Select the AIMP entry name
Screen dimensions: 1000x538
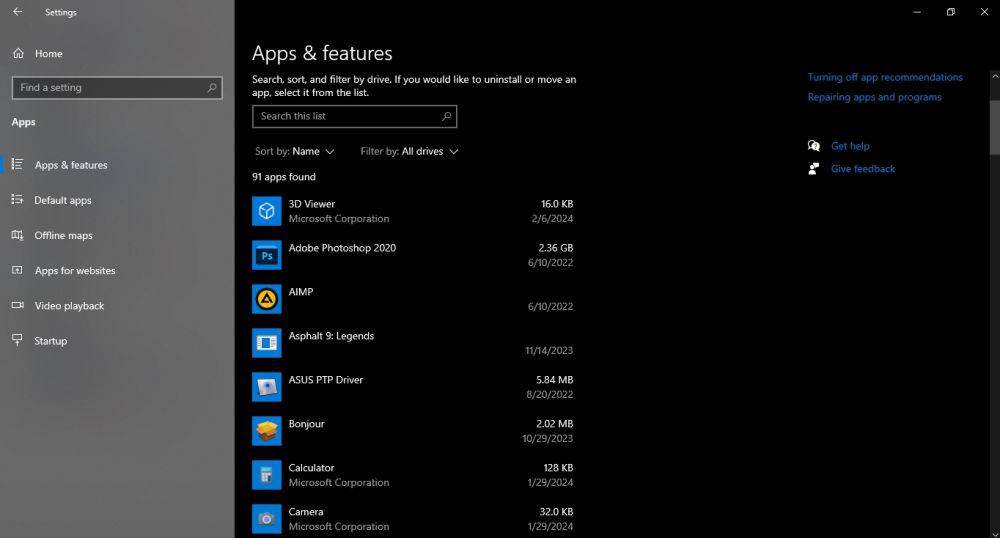coord(300,292)
